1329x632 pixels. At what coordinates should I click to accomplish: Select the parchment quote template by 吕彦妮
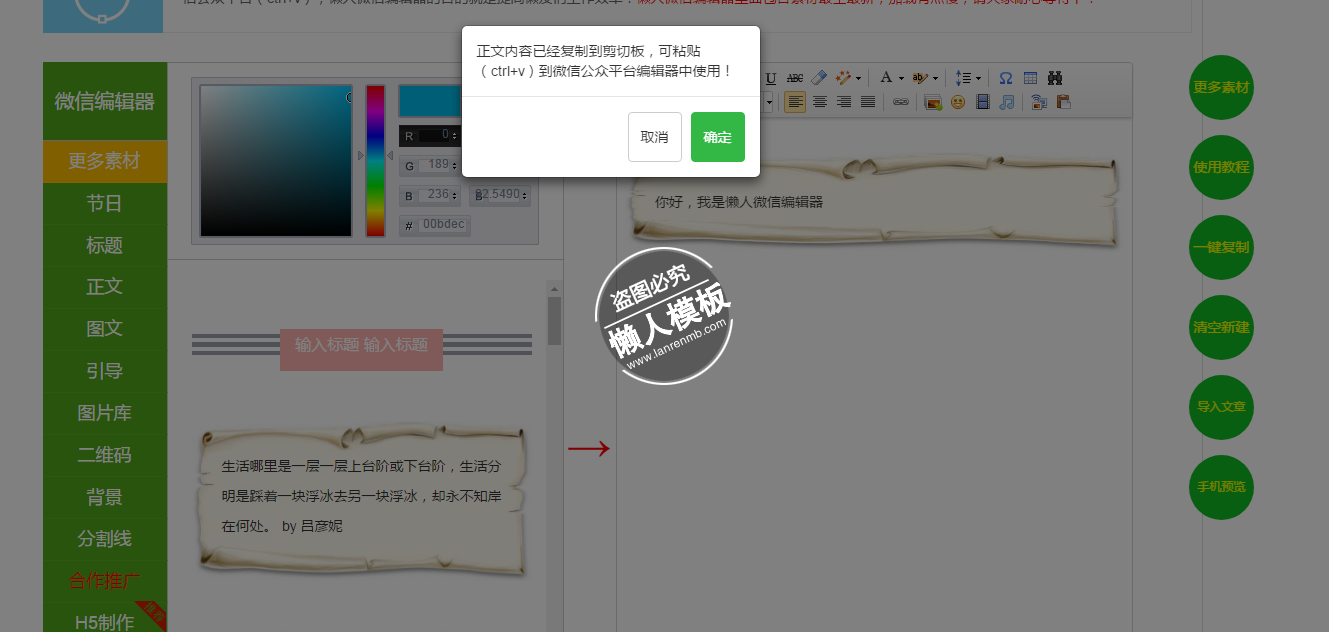click(362, 498)
